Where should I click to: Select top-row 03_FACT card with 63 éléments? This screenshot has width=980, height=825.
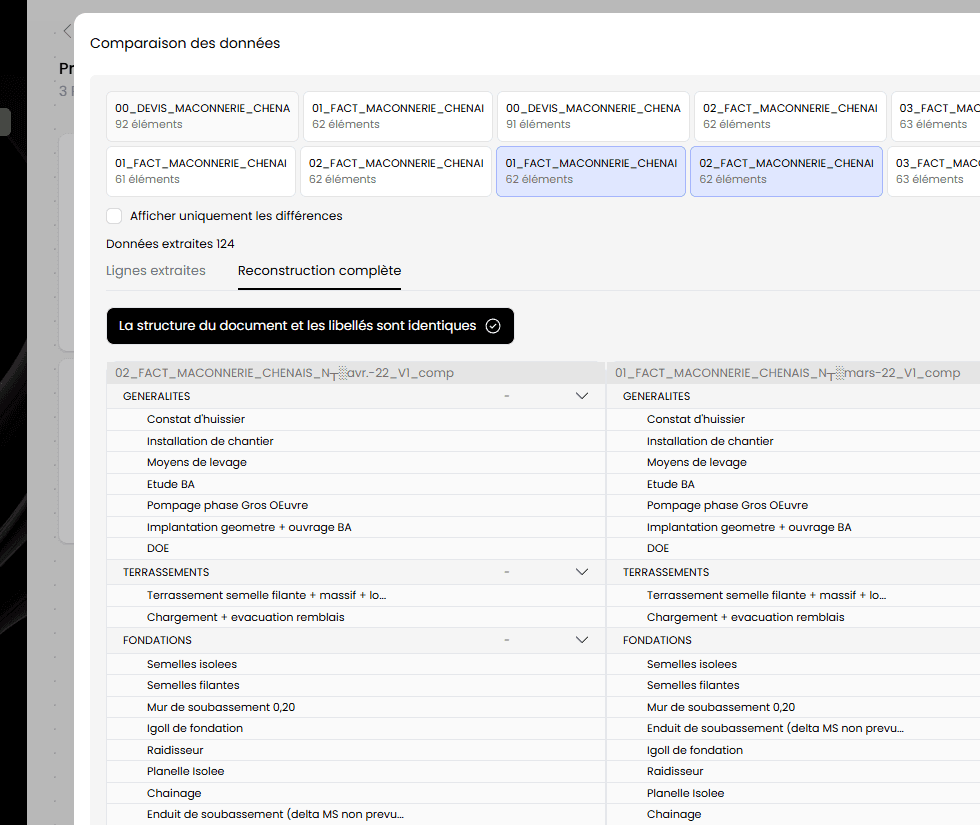(935, 116)
